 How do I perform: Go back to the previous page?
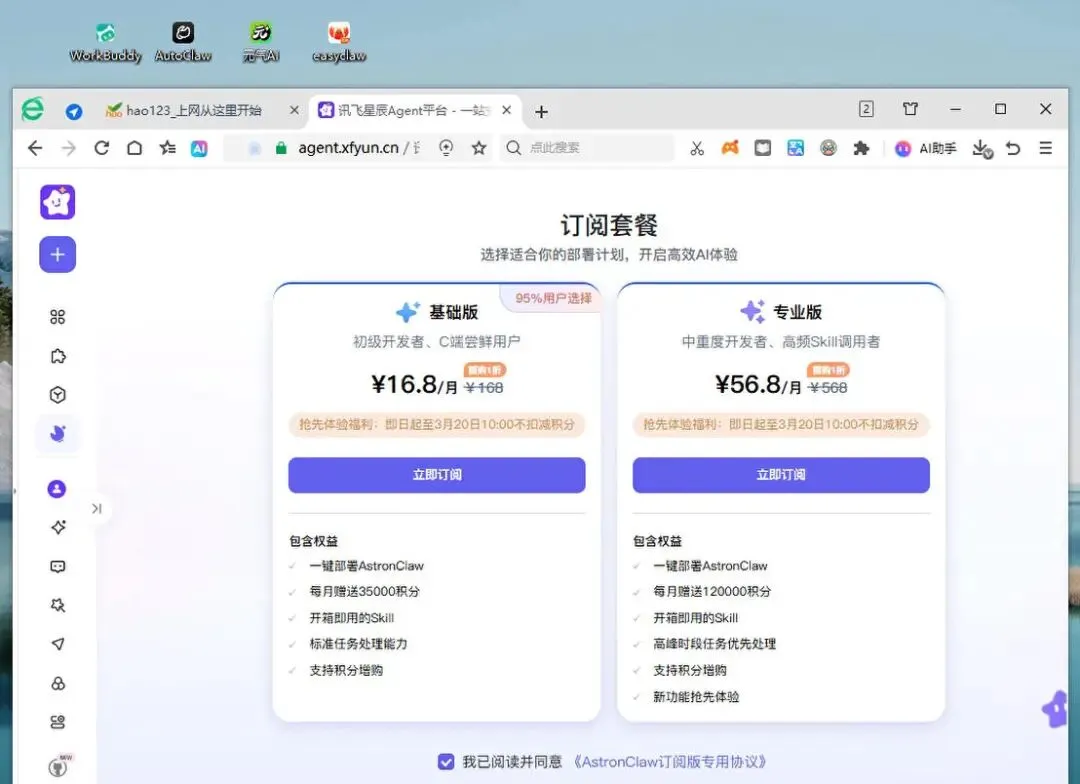pos(35,148)
